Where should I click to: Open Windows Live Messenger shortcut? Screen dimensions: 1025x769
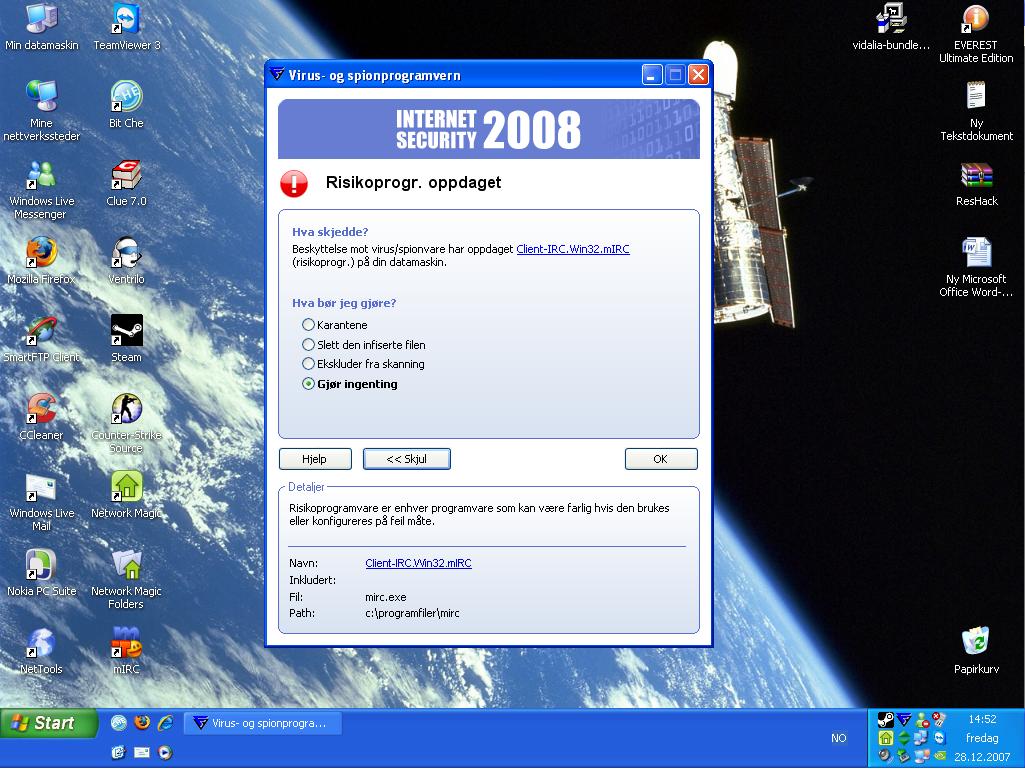41,190
